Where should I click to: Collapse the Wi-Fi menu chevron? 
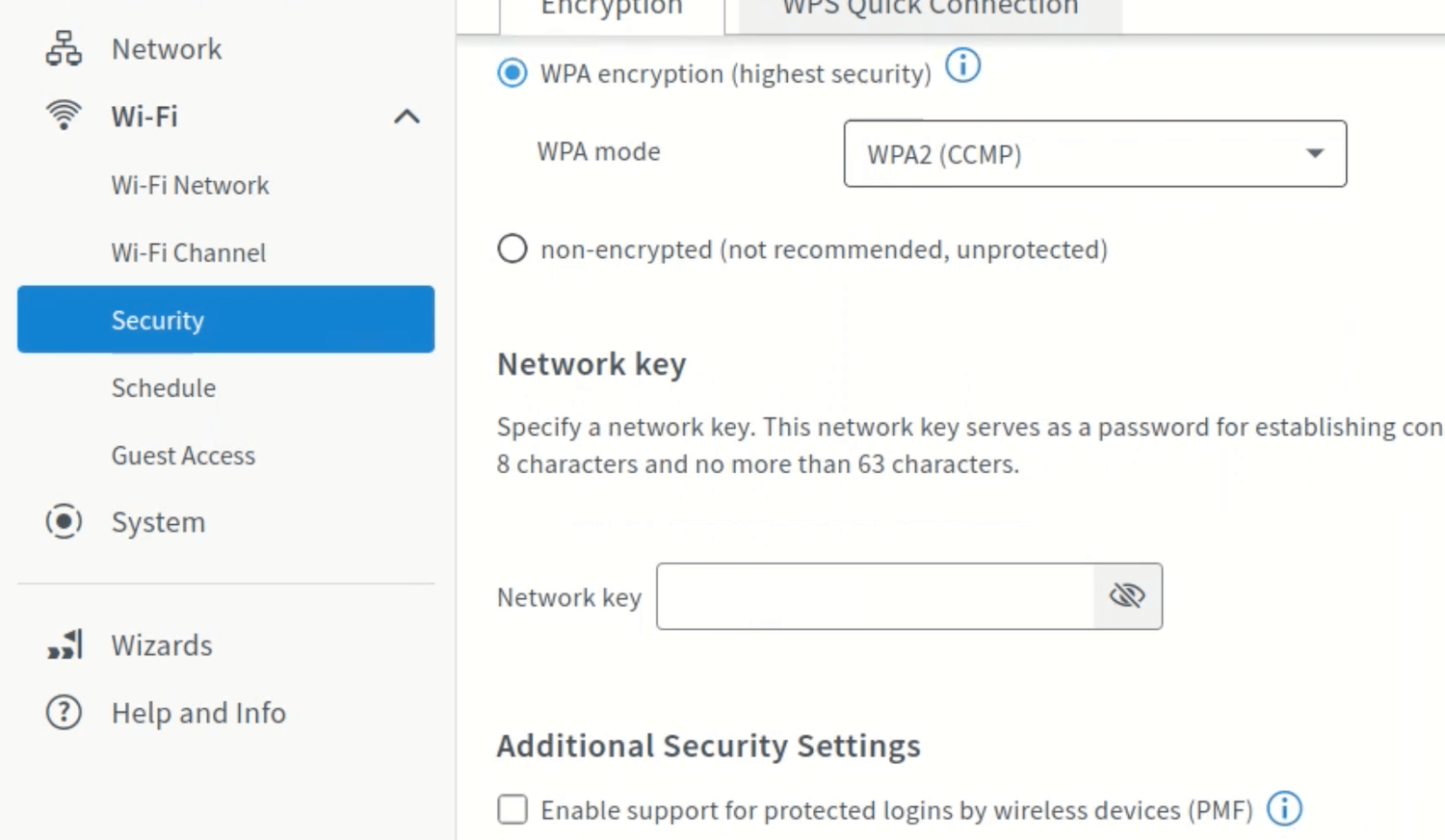point(407,117)
